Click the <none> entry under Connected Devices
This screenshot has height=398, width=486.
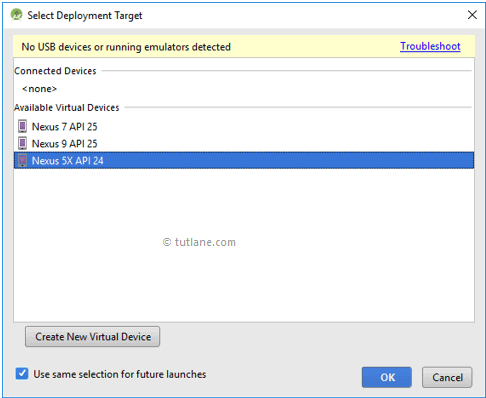click(x=39, y=89)
